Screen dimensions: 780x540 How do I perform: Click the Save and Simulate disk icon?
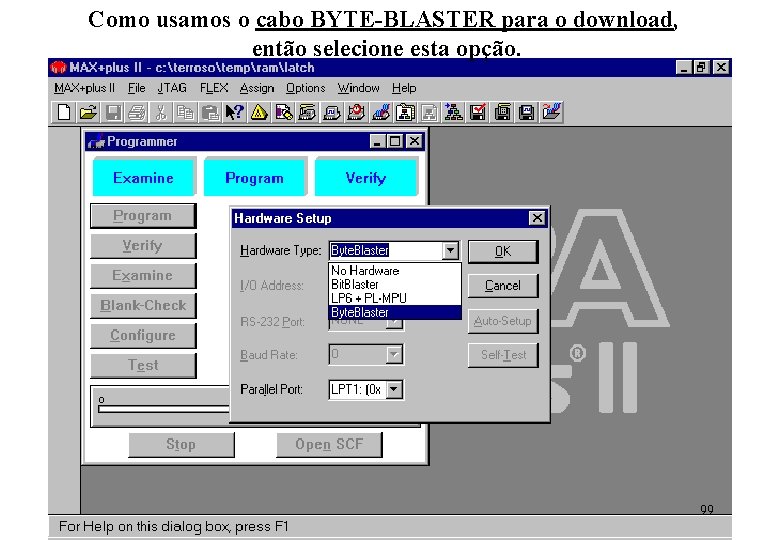(526, 112)
